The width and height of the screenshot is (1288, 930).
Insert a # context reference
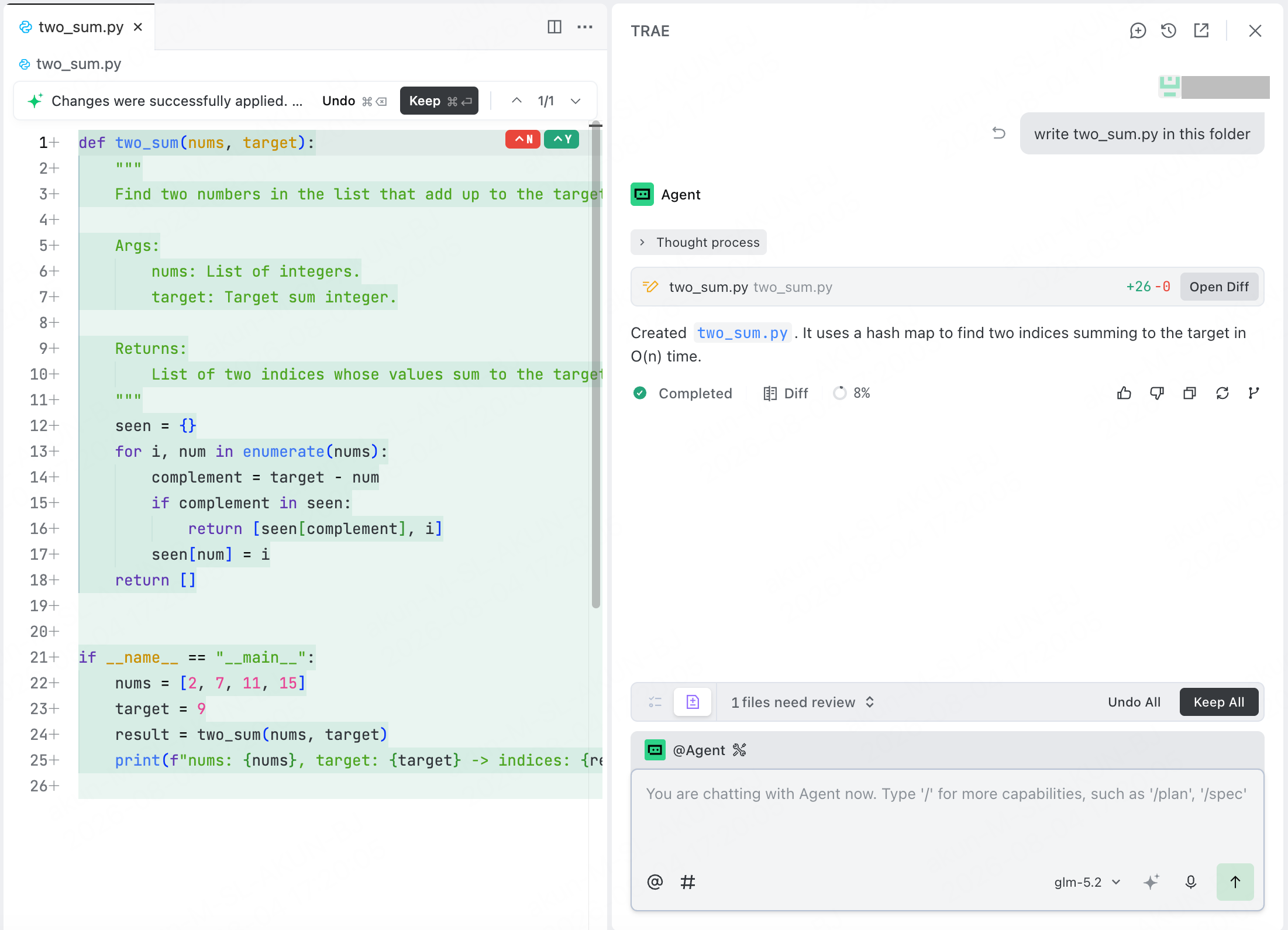coord(688,882)
